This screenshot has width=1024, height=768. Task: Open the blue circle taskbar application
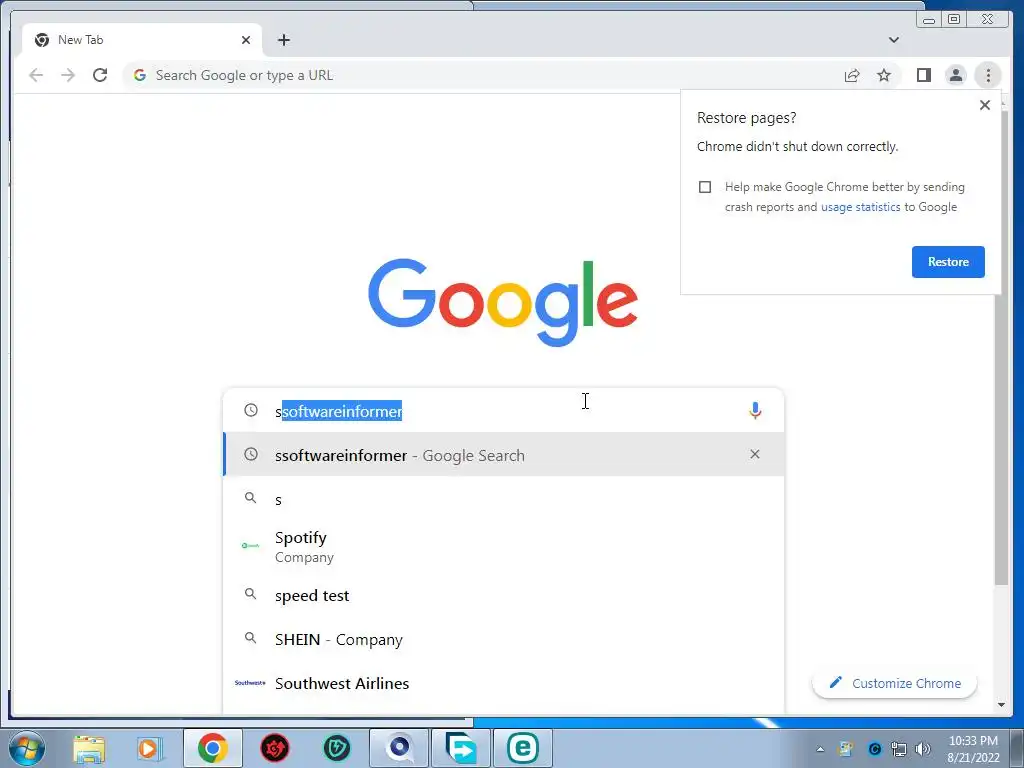click(x=399, y=748)
